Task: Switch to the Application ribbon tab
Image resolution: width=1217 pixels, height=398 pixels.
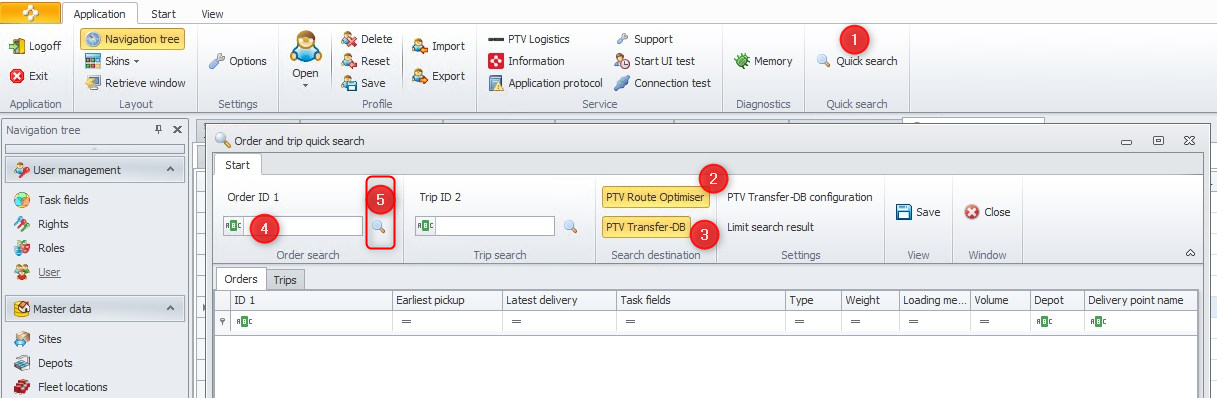Action: coord(100,14)
